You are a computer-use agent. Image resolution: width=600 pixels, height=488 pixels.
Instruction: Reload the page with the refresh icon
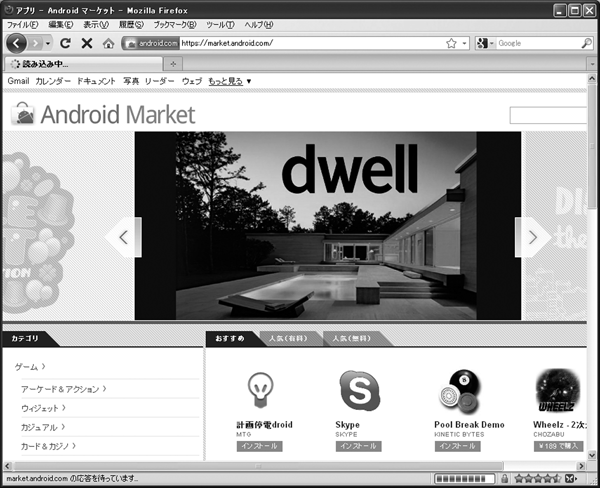[65, 43]
